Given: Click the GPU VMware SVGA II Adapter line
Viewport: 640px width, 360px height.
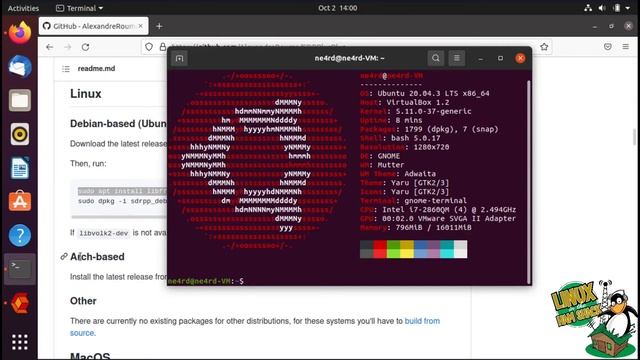Looking at the screenshot, I should click(x=438, y=219).
